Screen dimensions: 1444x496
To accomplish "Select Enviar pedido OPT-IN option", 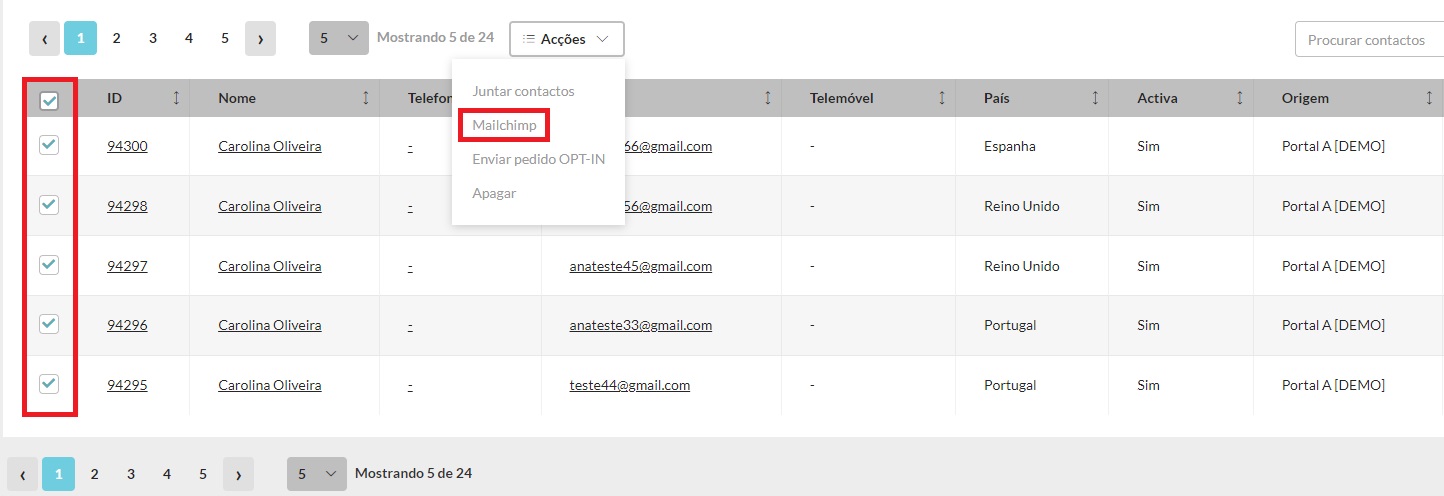I will tap(538, 159).
